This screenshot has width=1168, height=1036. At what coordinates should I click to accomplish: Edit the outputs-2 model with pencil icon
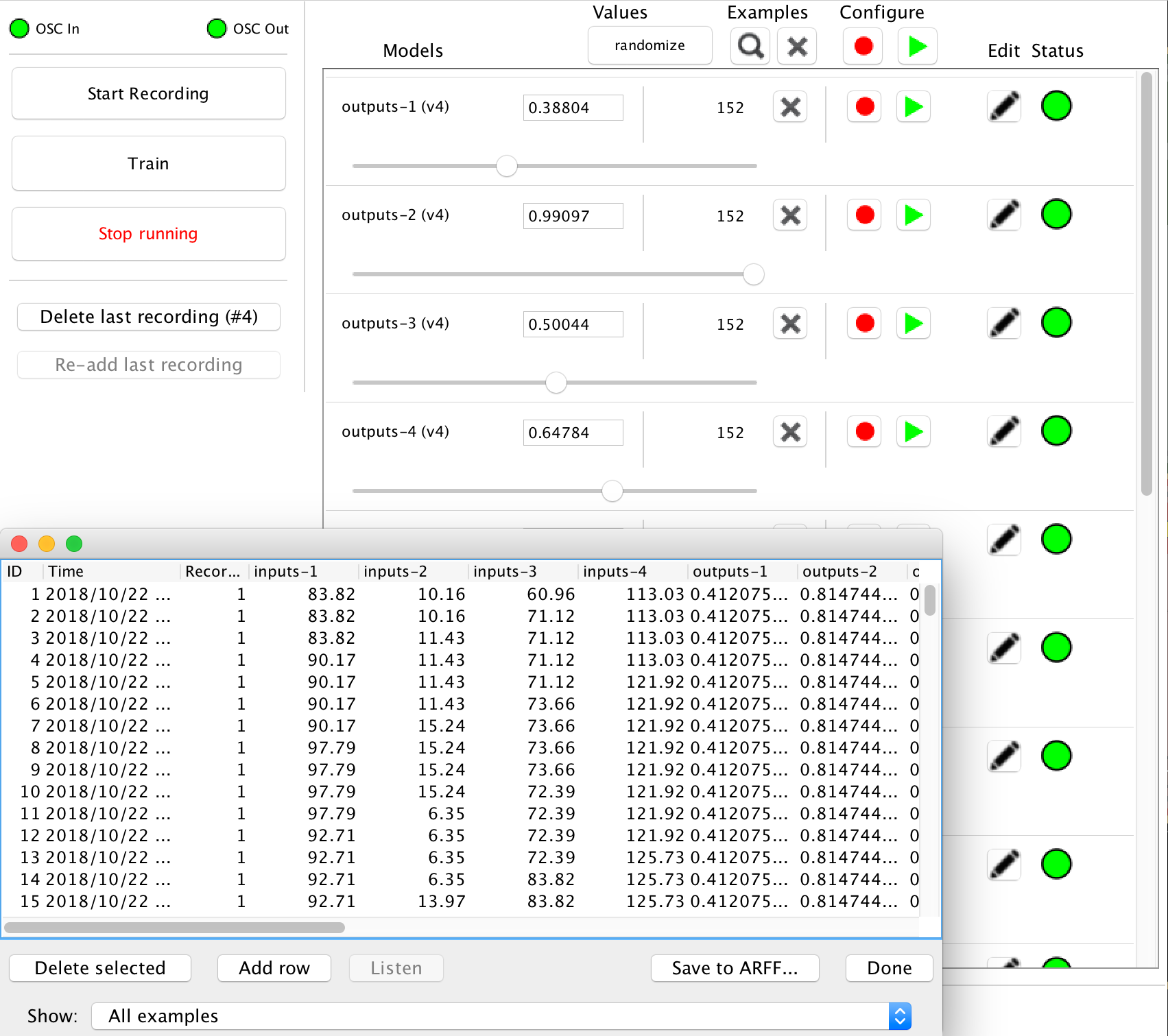(x=1004, y=215)
